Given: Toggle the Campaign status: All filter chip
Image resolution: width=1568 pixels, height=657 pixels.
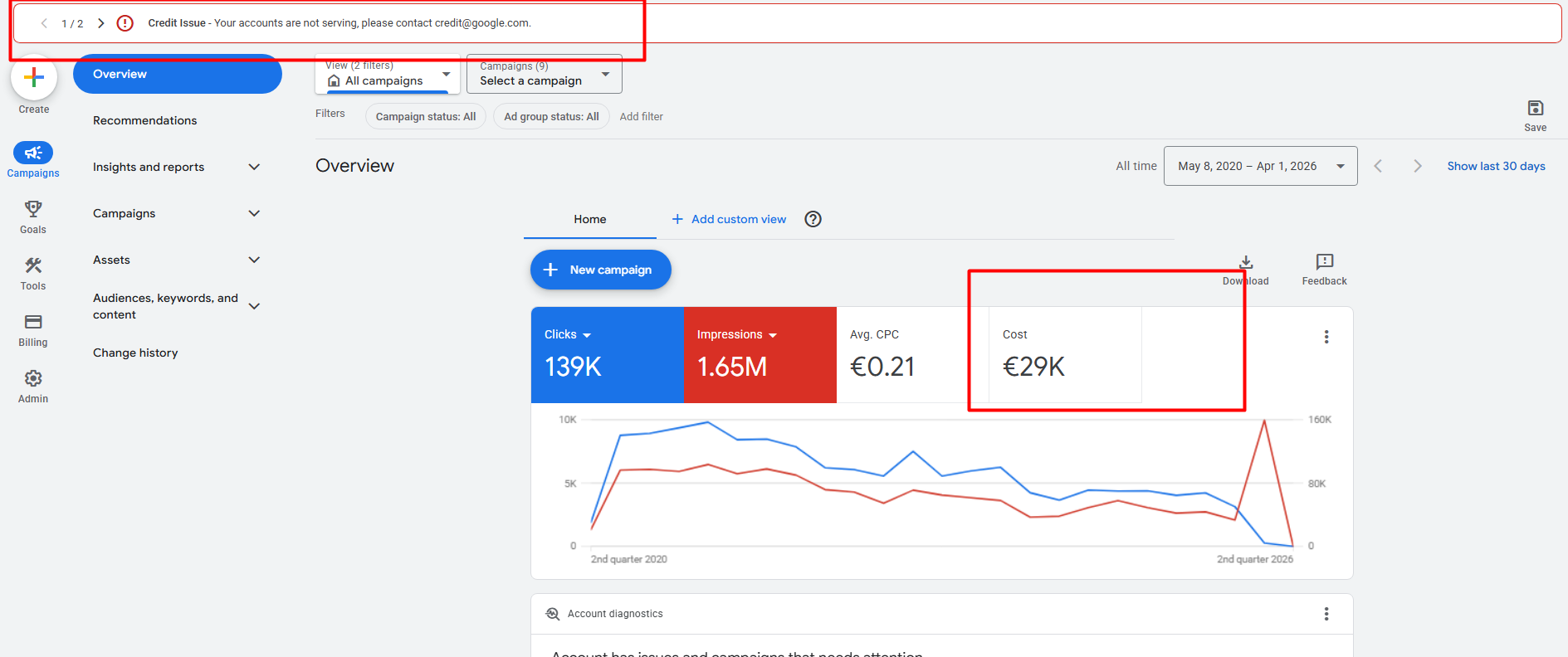Looking at the screenshot, I should [x=426, y=116].
